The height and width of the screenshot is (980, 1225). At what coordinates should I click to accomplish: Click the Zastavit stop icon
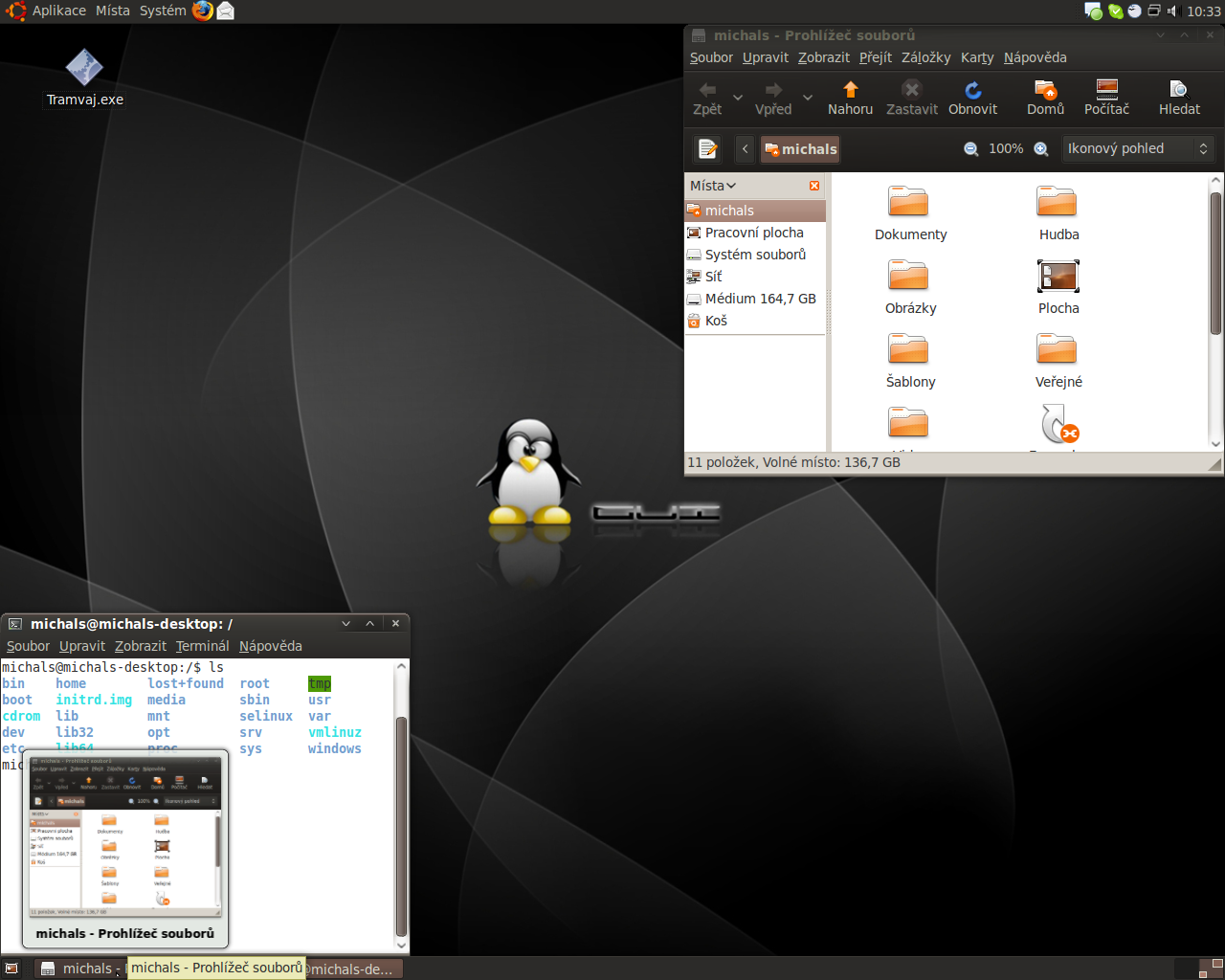pos(912,90)
